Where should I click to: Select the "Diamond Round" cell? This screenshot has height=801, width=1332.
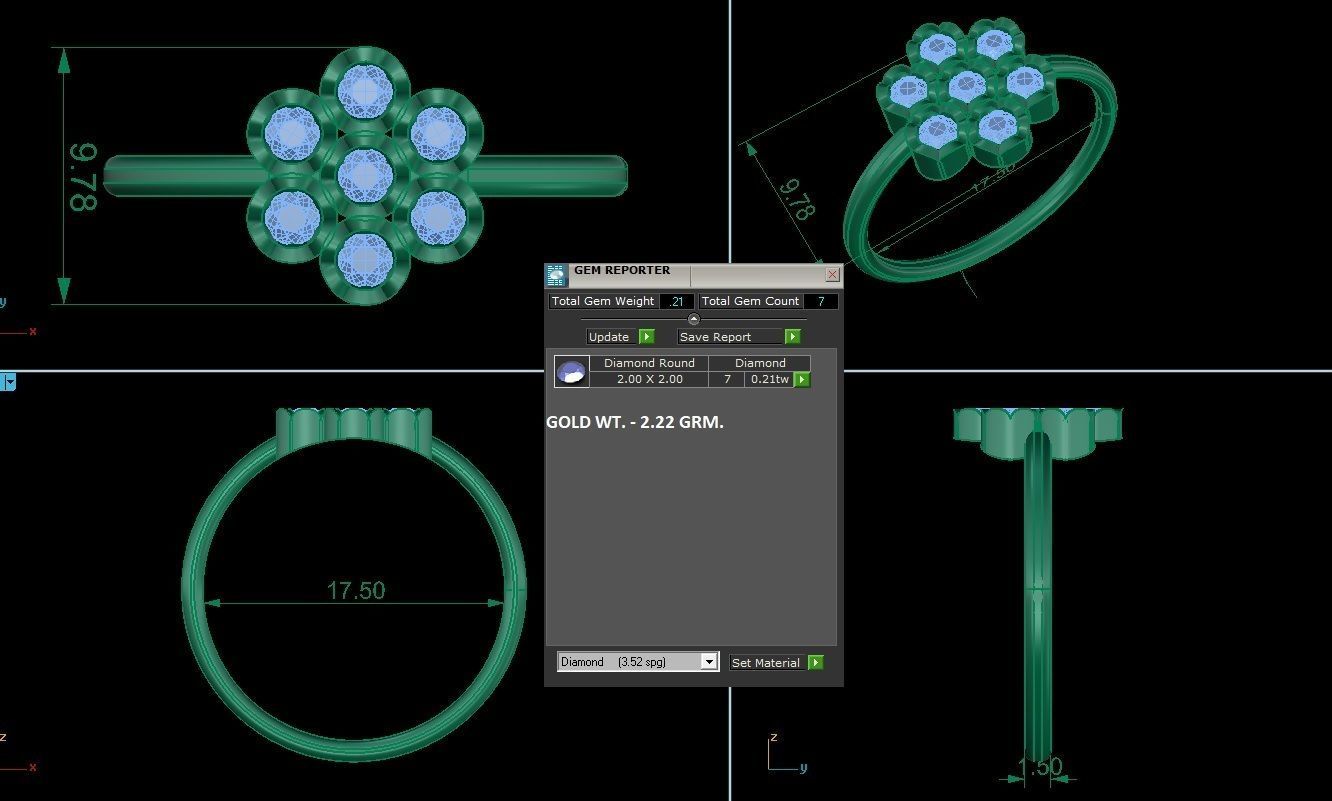point(649,363)
